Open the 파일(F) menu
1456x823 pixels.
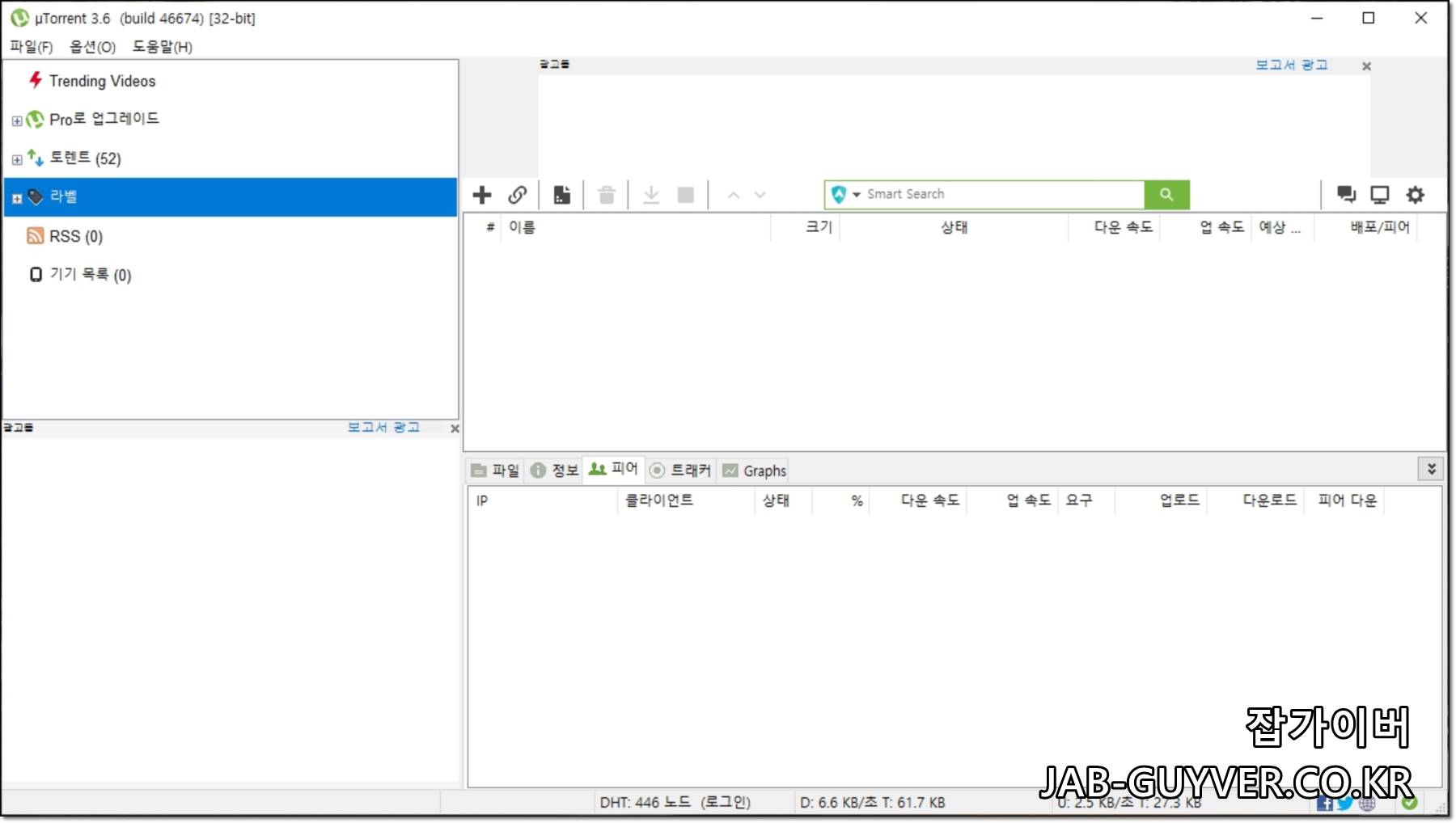pos(32,47)
